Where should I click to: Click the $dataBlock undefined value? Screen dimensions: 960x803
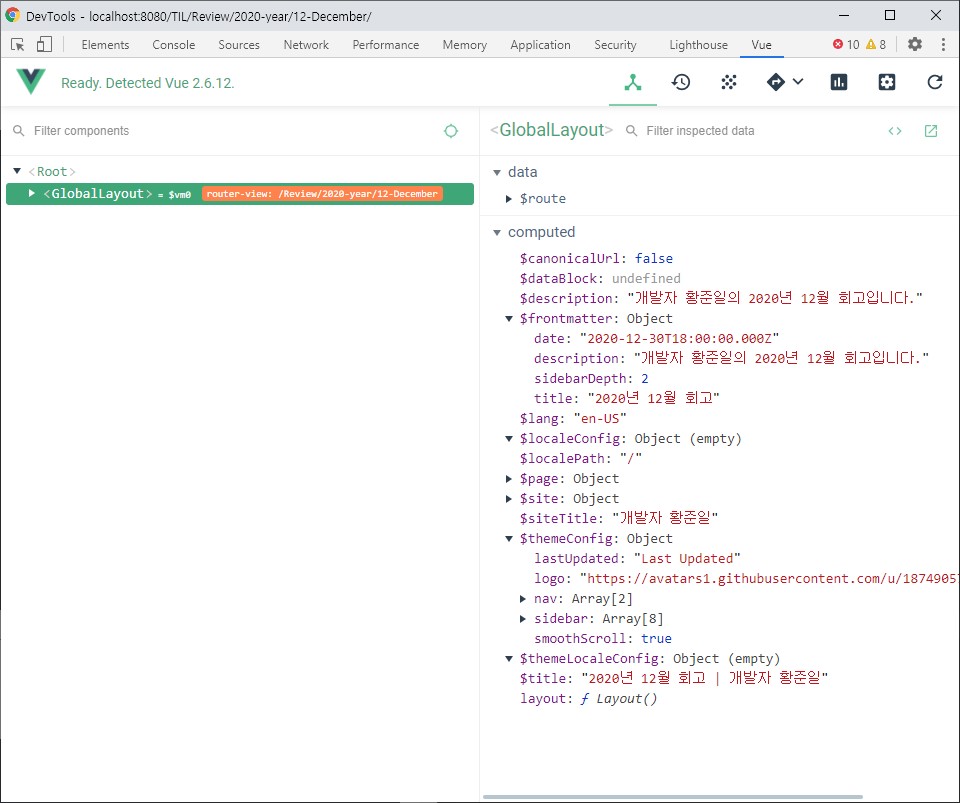pyautogui.click(x=646, y=278)
